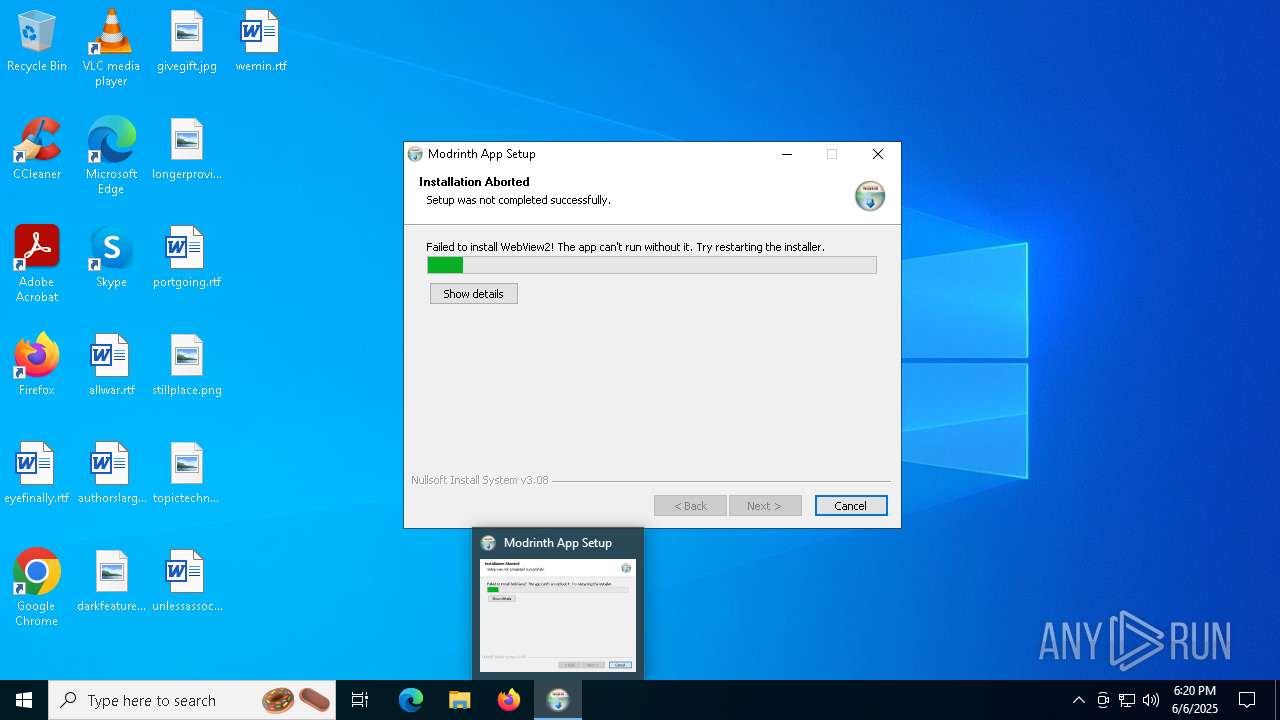Open Google Chrome desktop shortcut
The image size is (1280, 720).
click(x=37, y=588)
